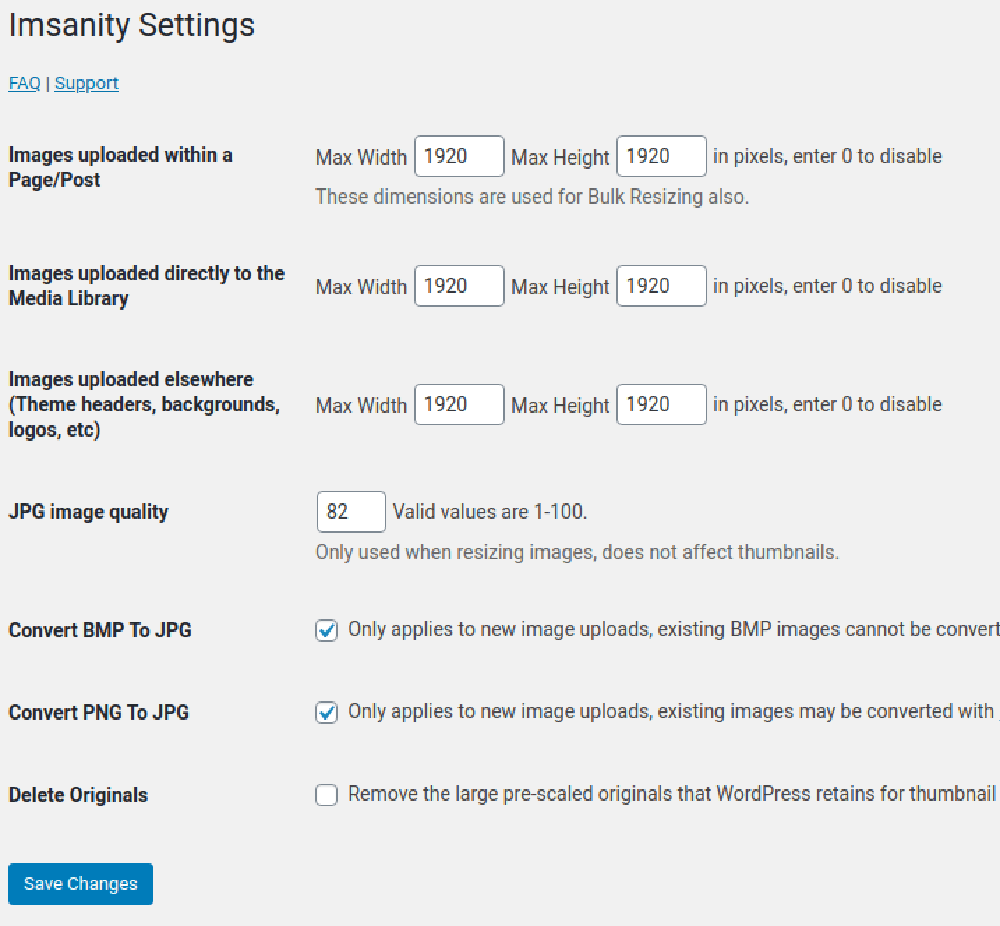Screen dimensions: 1000x926
Task: Click the JPG image quality label
Action: [x=88, y=511]
